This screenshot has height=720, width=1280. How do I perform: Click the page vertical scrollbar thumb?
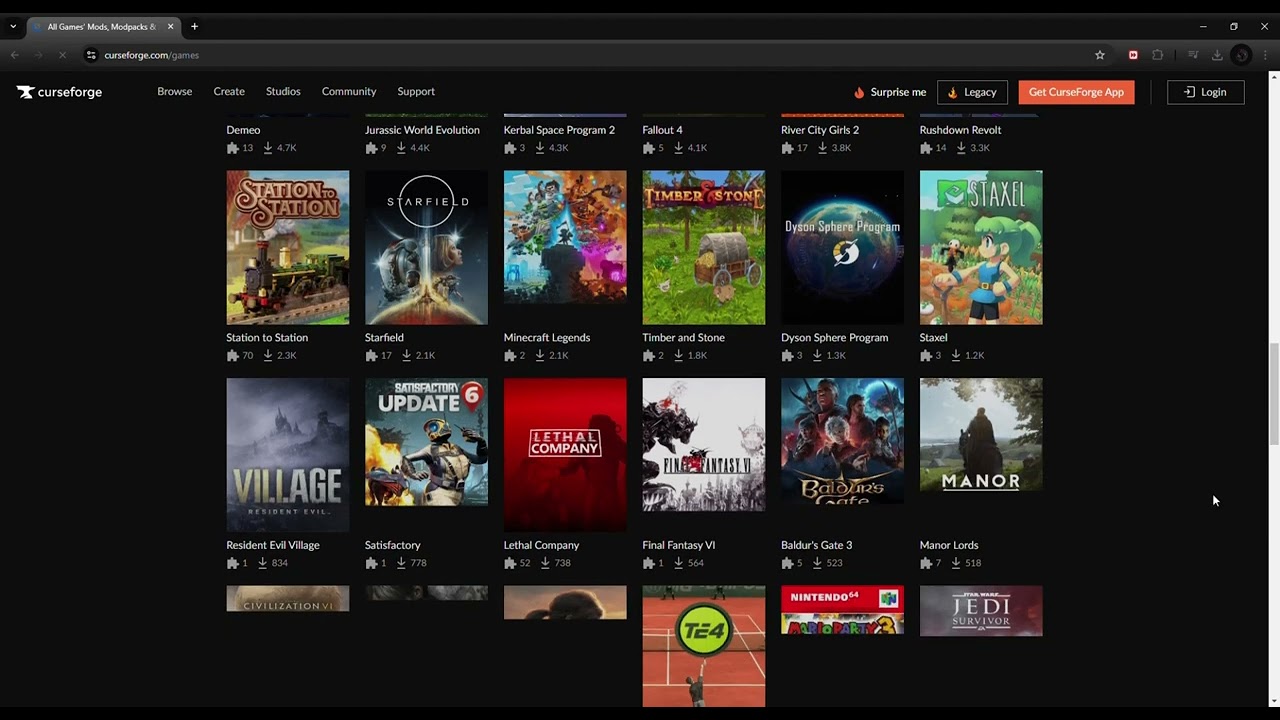[x=1274, y=394]
